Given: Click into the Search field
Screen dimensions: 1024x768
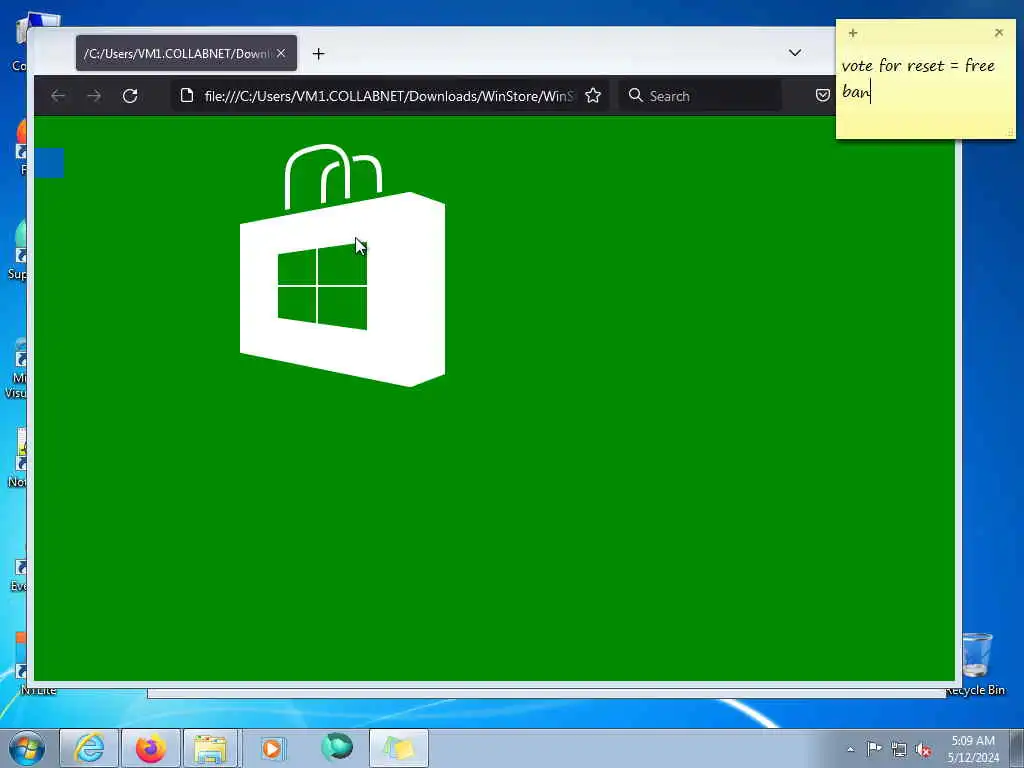Looking at the screenshot, I should (x=700, y=96).
